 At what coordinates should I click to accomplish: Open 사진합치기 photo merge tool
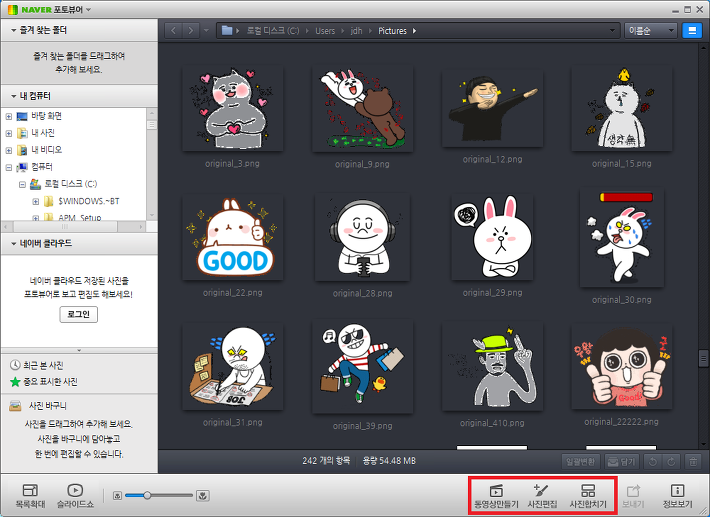point(588,496)
